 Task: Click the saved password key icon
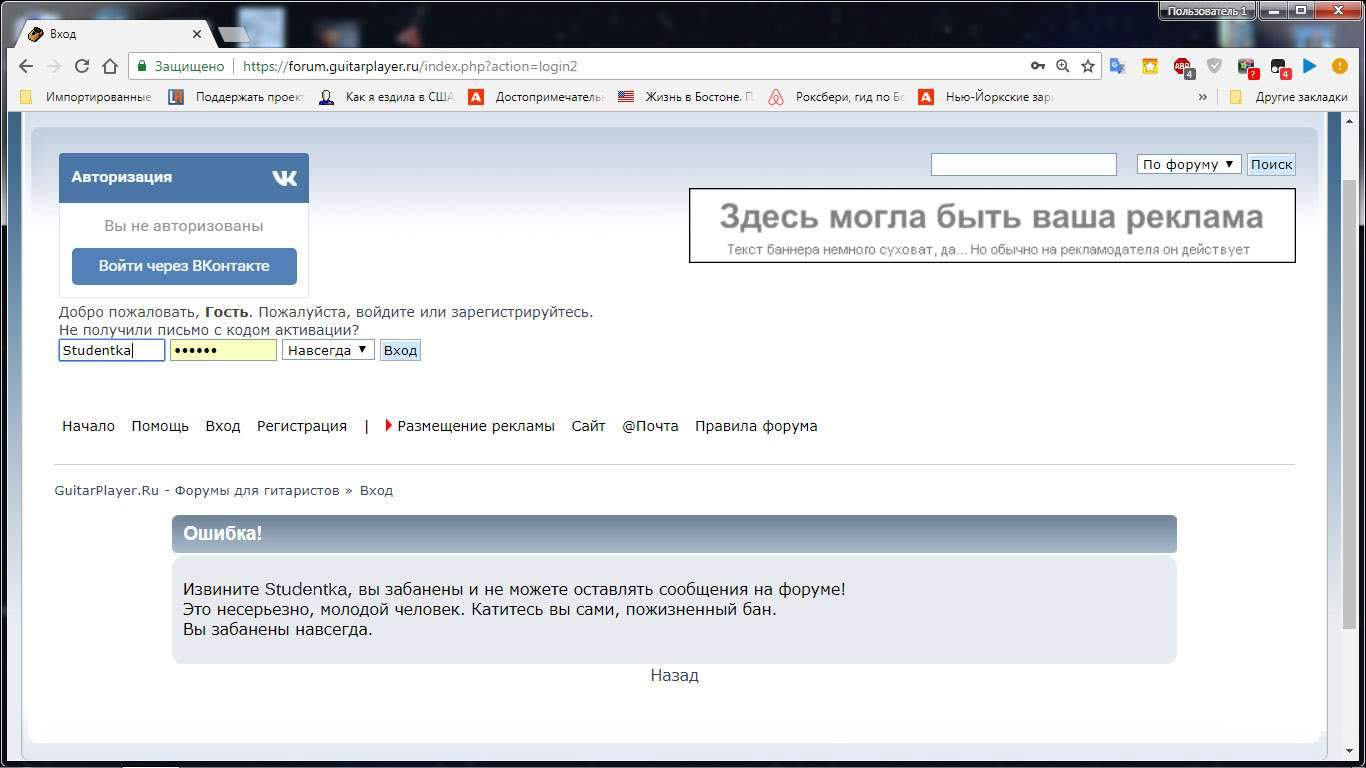pos(1038,66)
